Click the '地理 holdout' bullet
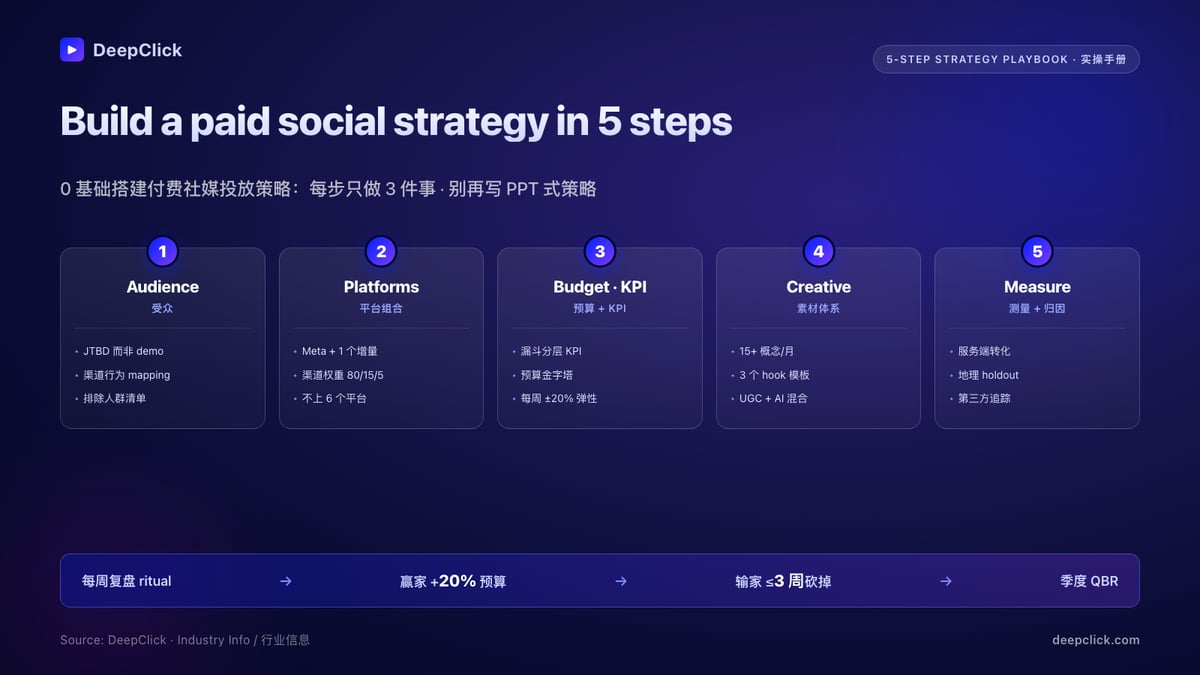The width and height of the screenshot is (1200, 675). click(x=988, y=375)
